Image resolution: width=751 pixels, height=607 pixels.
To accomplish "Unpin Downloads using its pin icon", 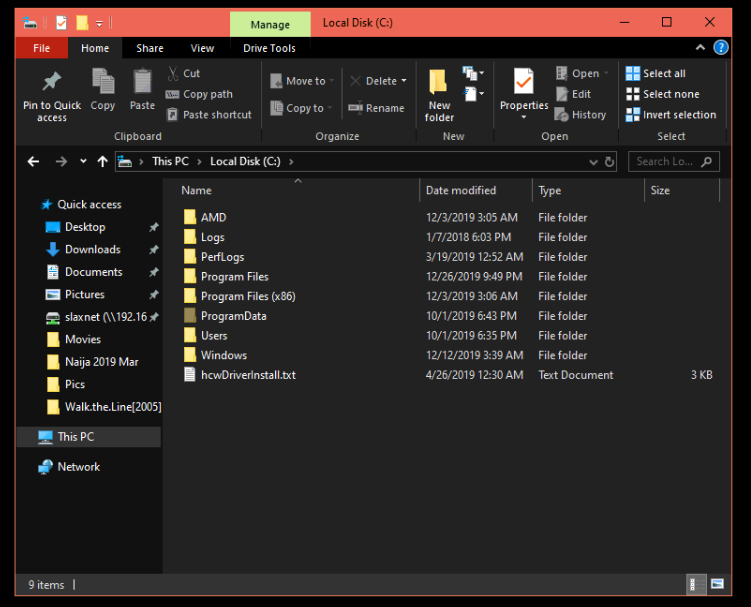I will point(154,250).
